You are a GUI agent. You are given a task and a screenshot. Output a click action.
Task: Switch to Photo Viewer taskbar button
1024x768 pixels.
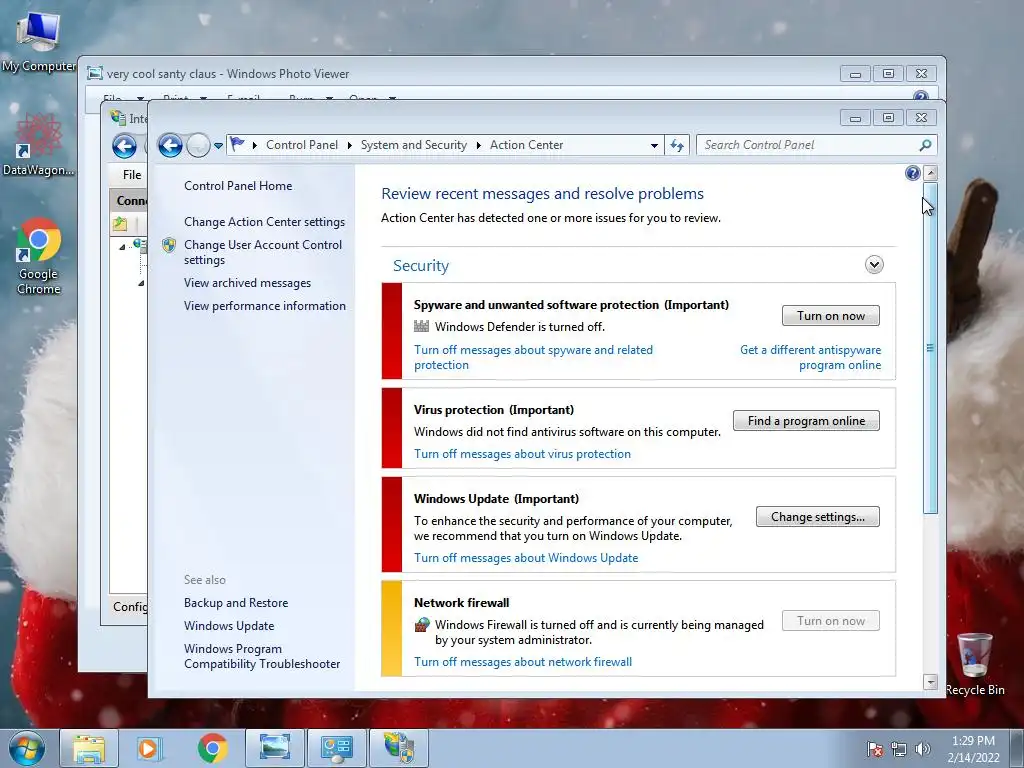[x=275, y=748]
